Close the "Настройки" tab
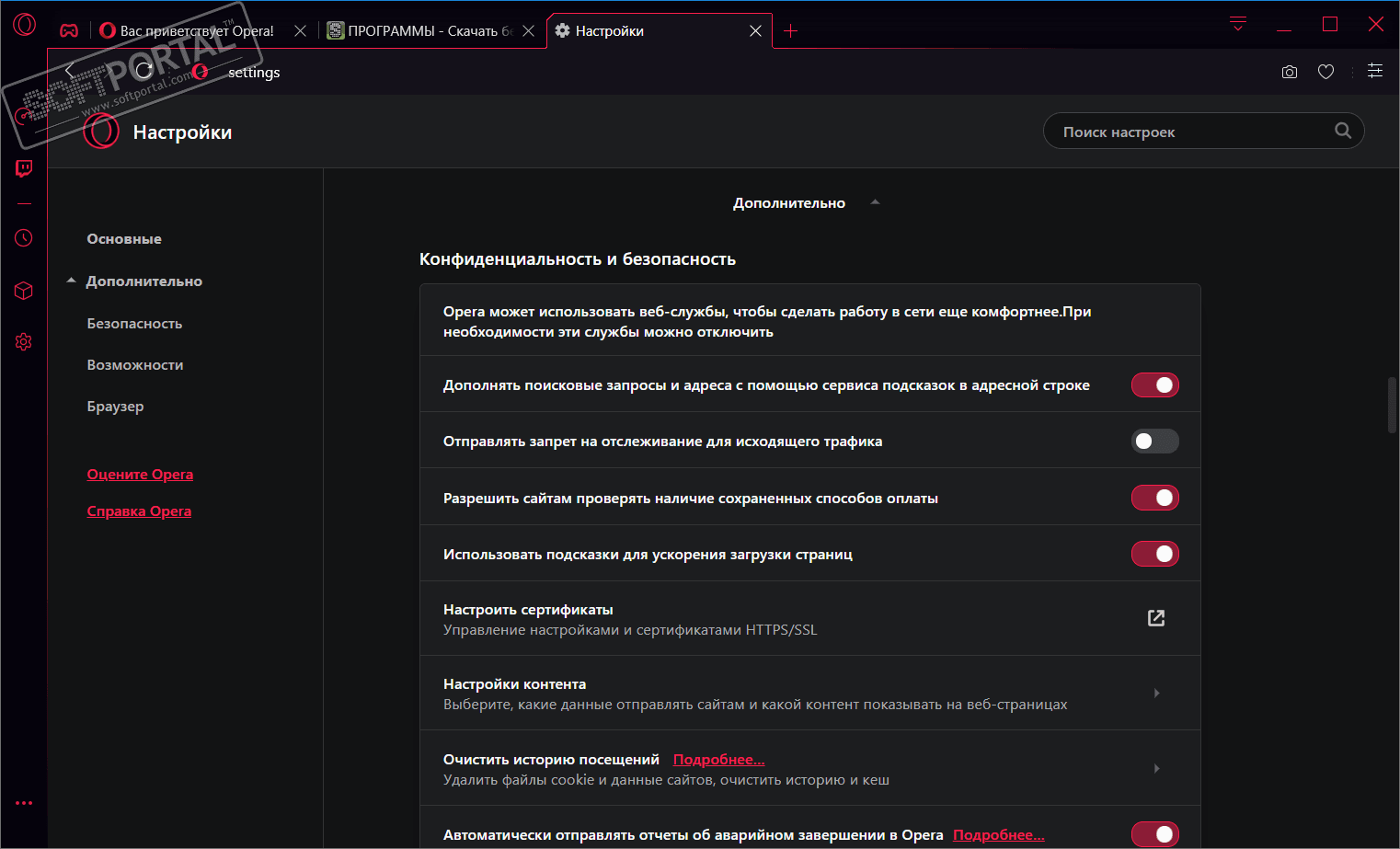 pyautogui.click(x=755, y=31)
